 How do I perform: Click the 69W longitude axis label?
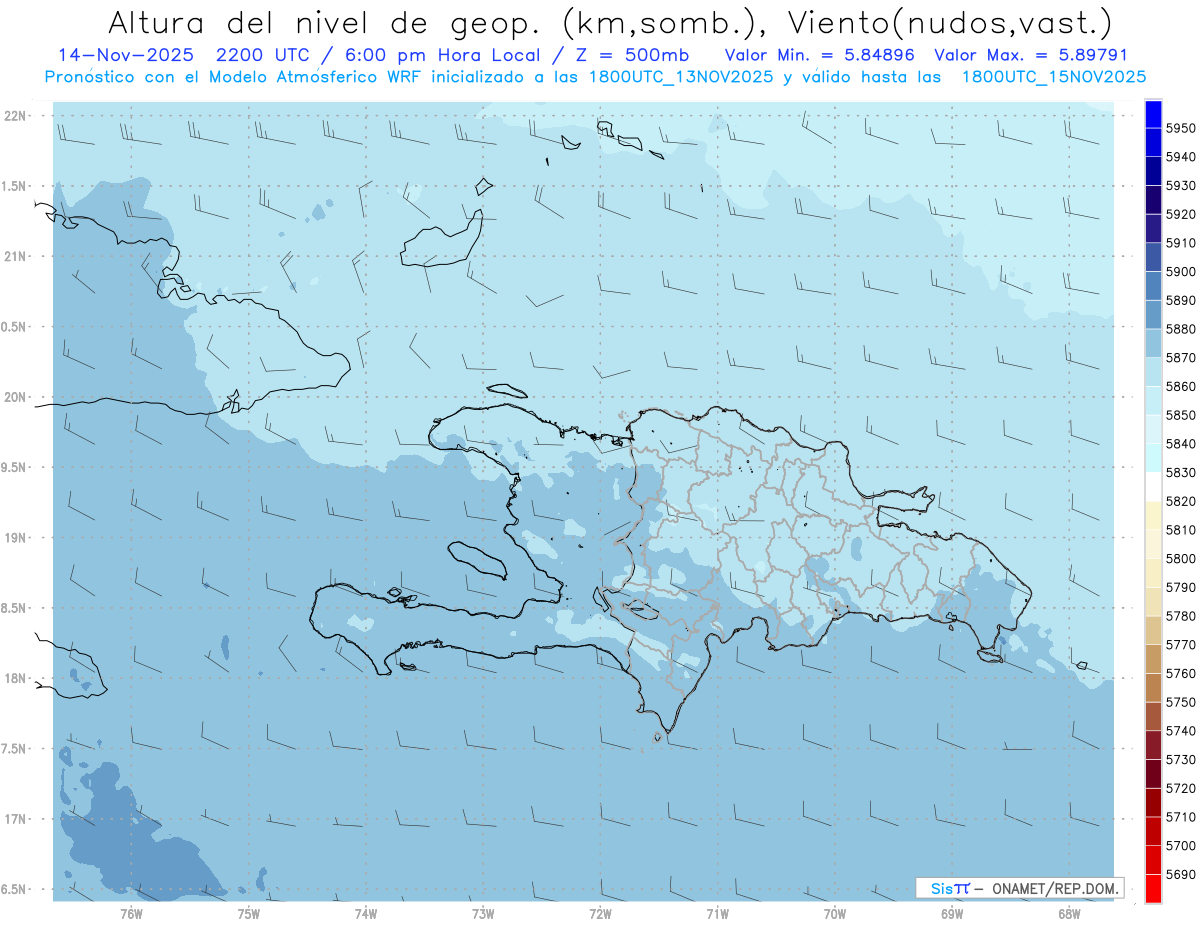point(952,913)
